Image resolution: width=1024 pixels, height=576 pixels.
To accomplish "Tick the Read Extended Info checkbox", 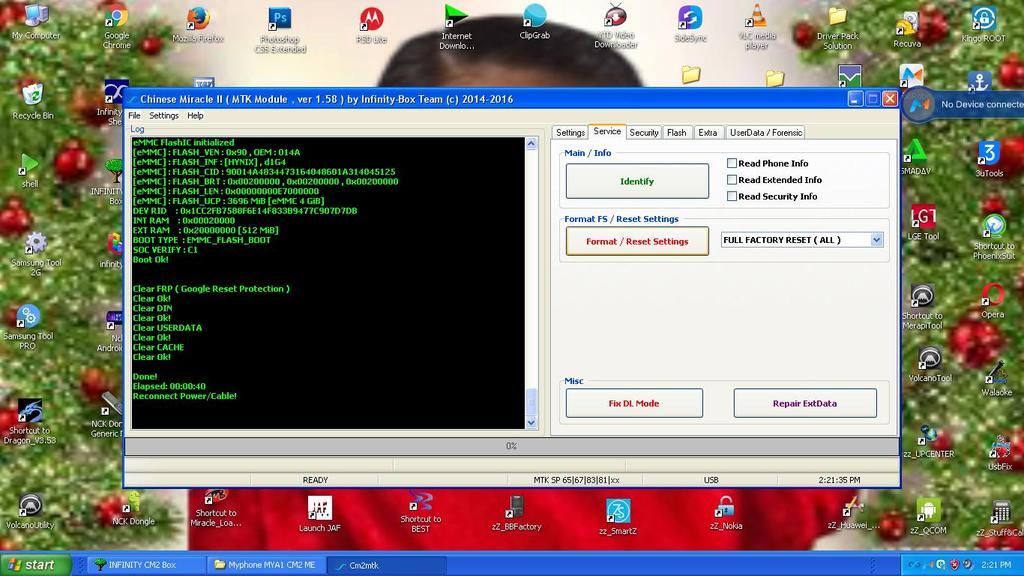I will tap(732, 180).
